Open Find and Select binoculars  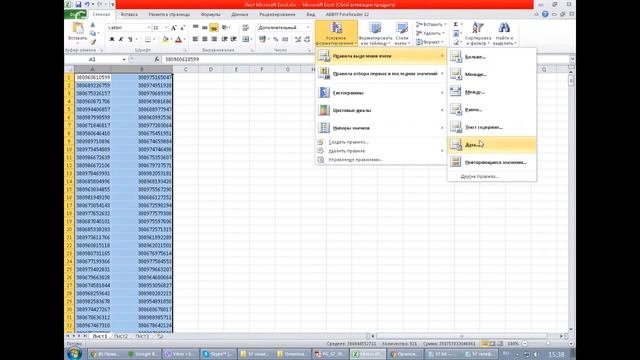coord(504,33)
